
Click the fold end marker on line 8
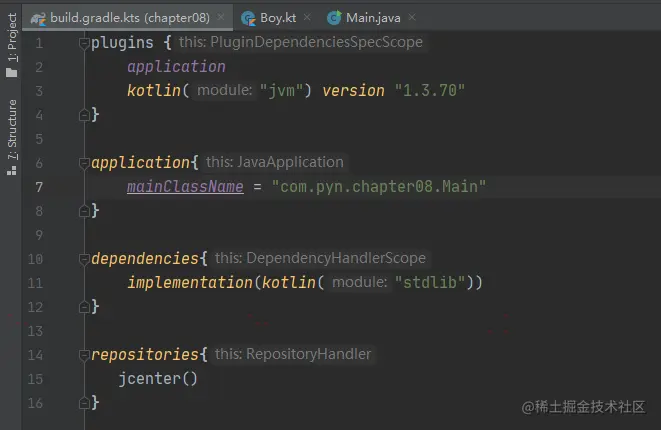(x=84, y=211)
